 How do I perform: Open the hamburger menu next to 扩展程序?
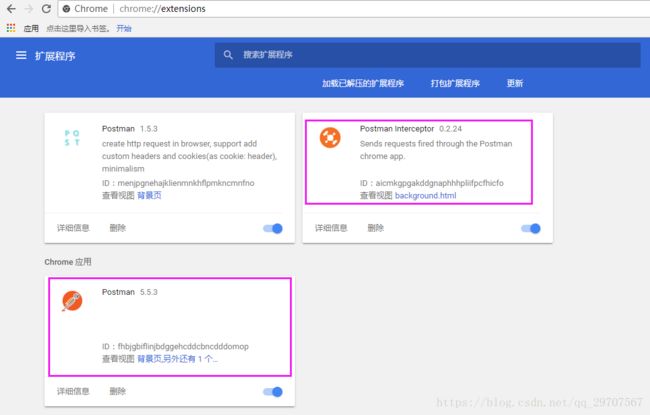21,55
